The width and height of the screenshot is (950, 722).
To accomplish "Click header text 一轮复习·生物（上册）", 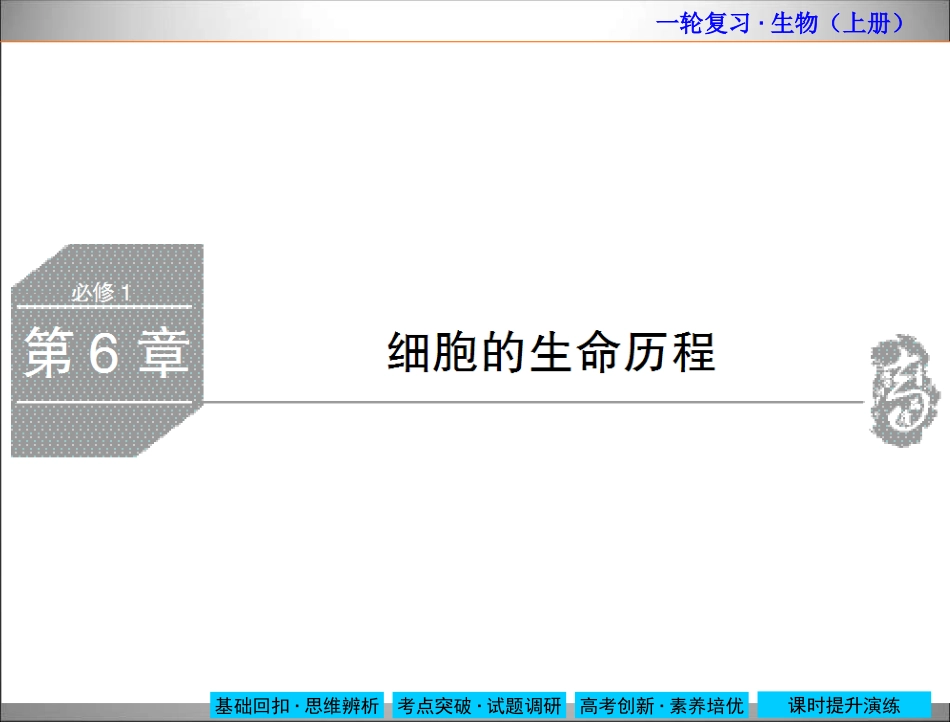I will point(779,23).
